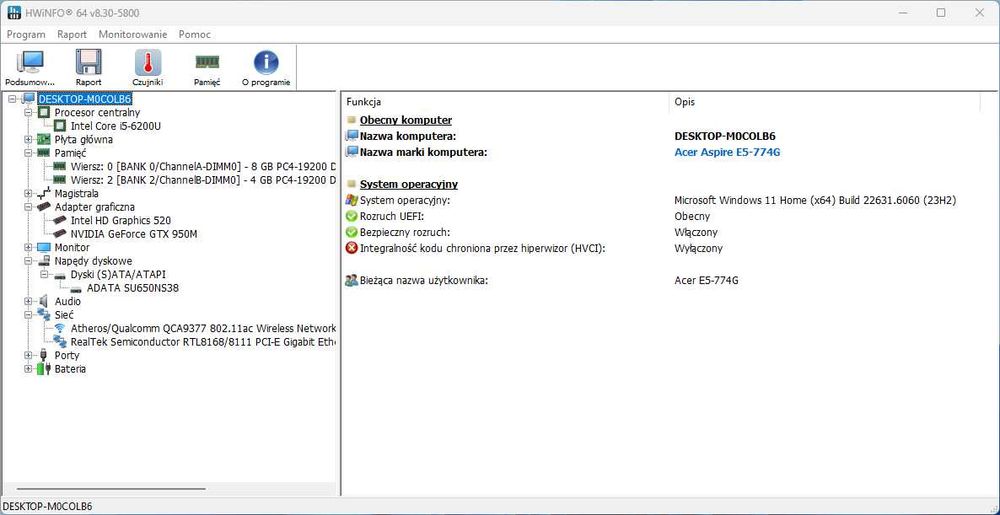Click the Windows 11 Home build value
Screen dimensions: 1000x515
coord(815,200)
